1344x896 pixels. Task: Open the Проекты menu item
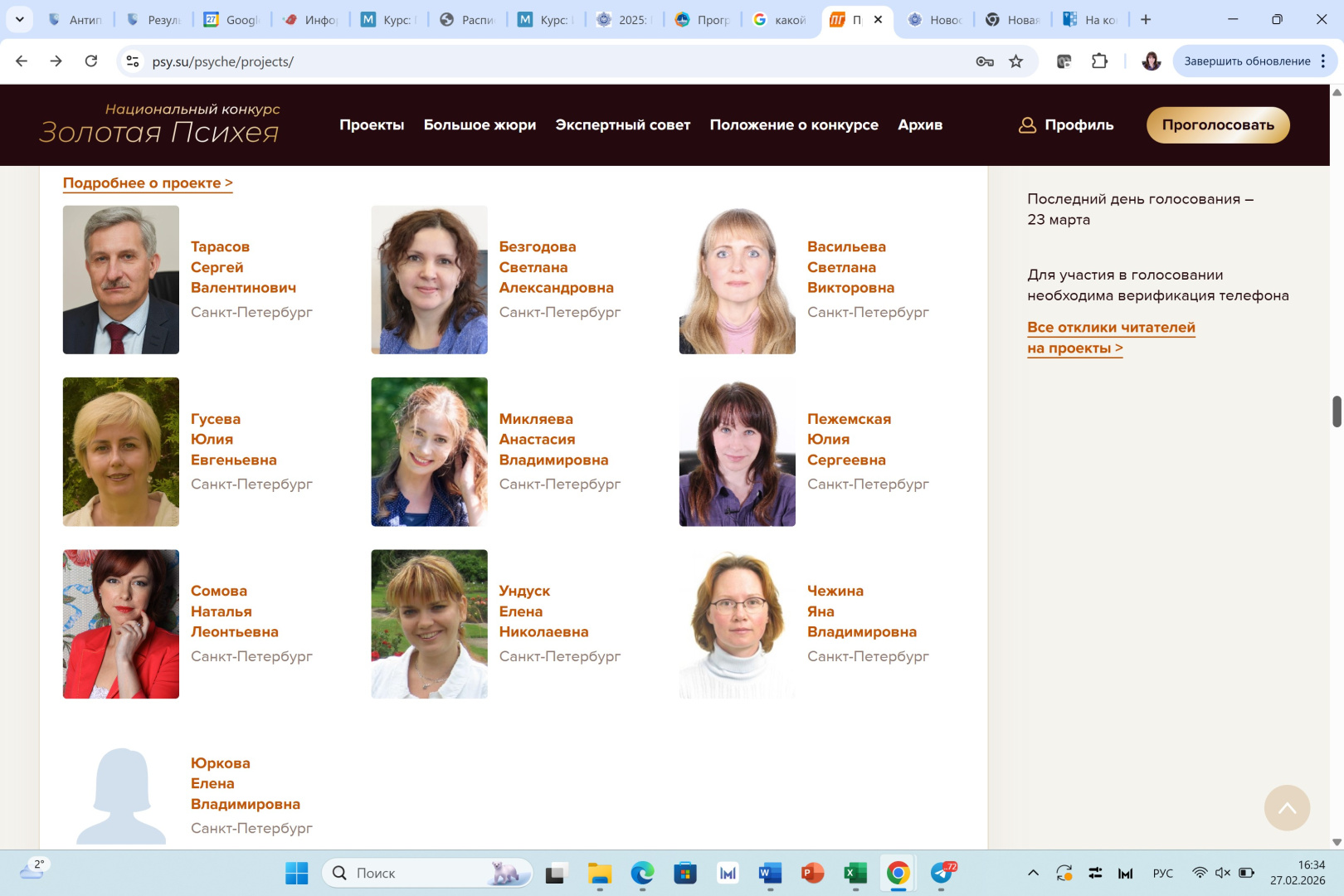(372, 125)
